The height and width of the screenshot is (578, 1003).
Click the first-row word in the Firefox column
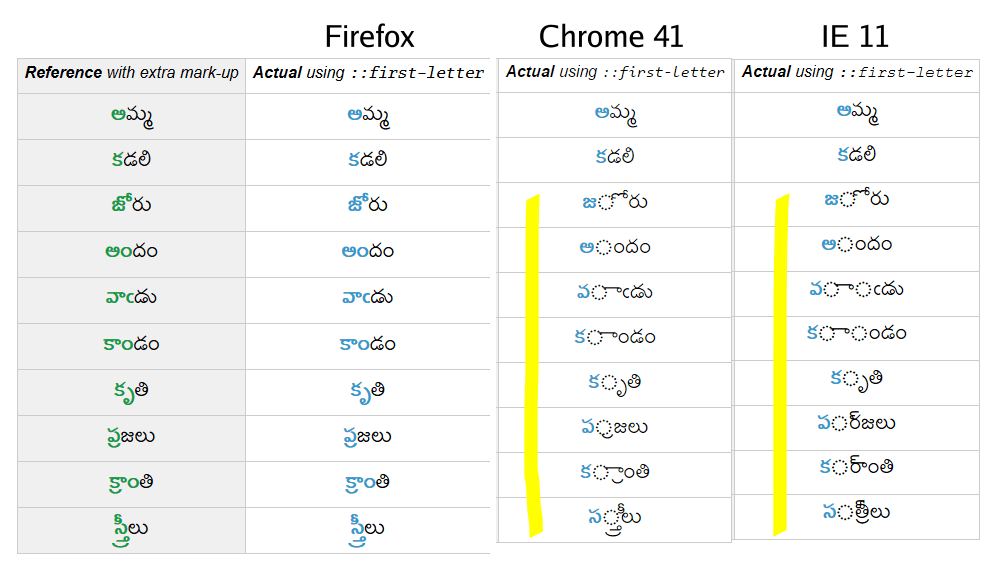(368, 116)
